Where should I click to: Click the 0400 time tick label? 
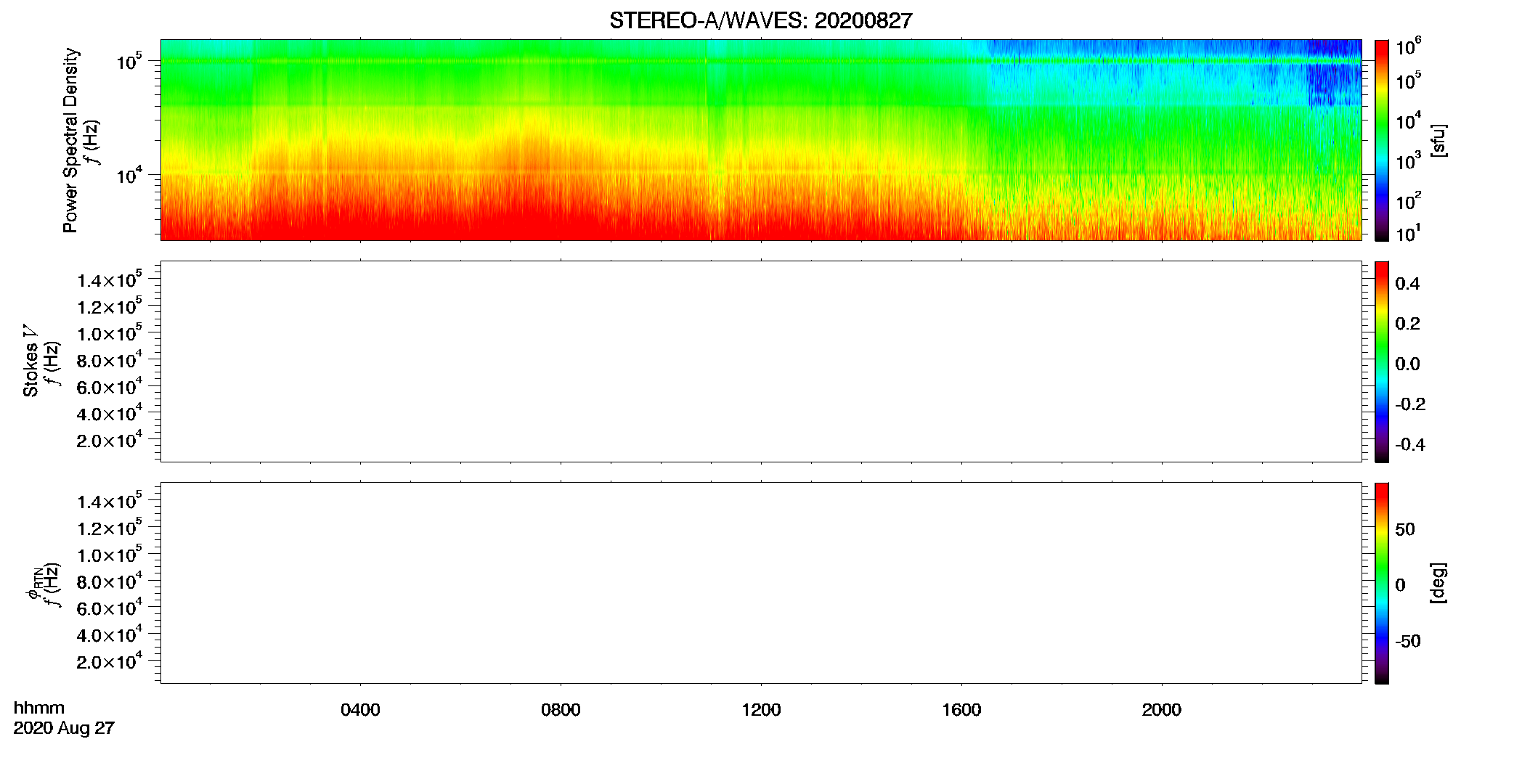360,710
